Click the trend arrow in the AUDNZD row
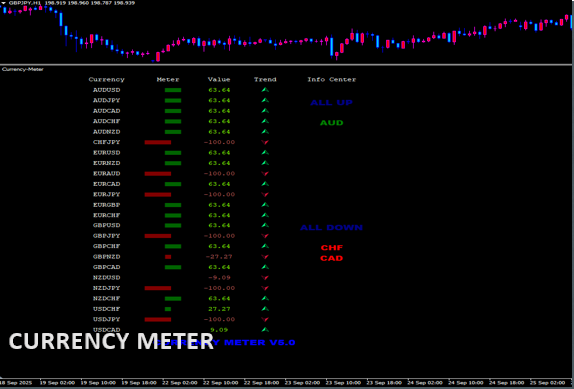 coord(265,131)
